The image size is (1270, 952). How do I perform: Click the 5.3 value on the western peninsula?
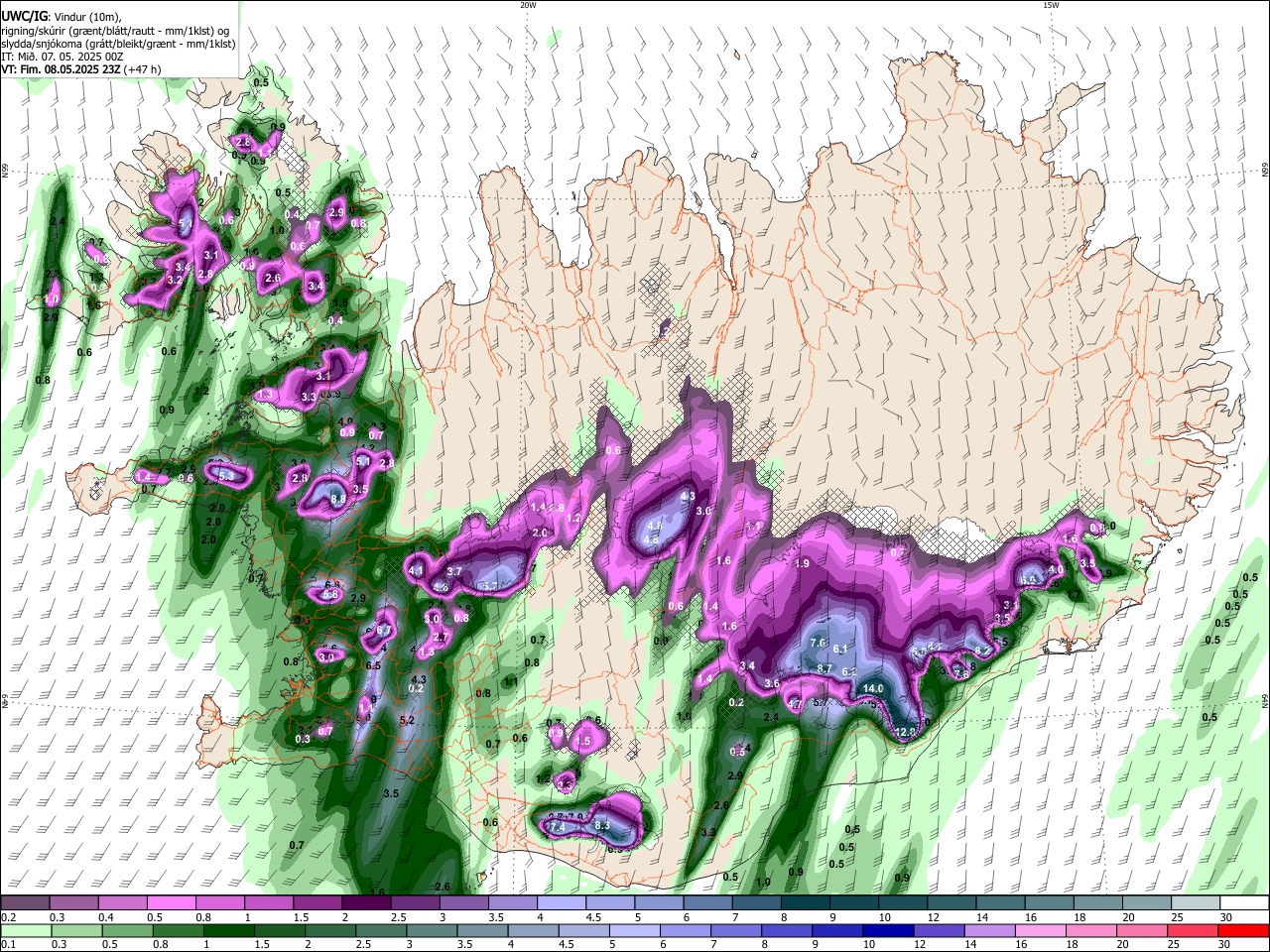coord(226,476)
